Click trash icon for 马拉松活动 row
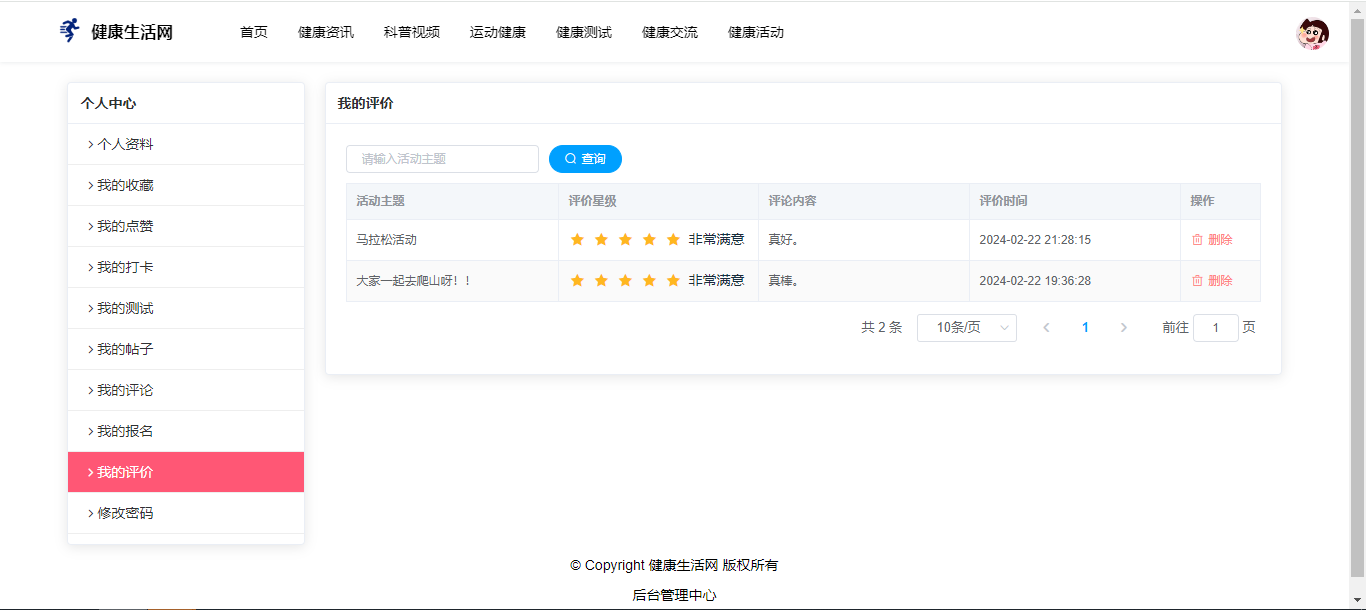Viewport: 1366px width, 610px height. (1197, 240)
